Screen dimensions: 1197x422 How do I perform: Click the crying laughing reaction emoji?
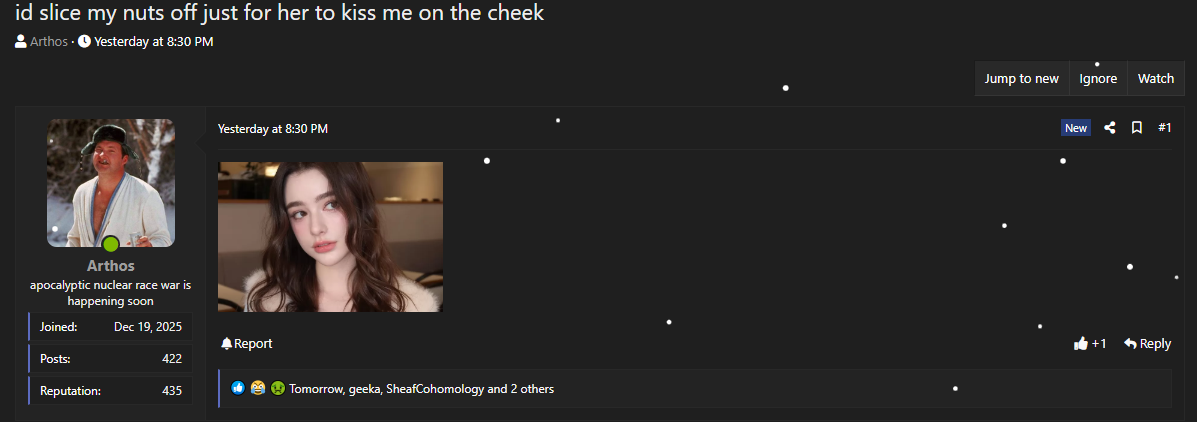click(258, 388)
